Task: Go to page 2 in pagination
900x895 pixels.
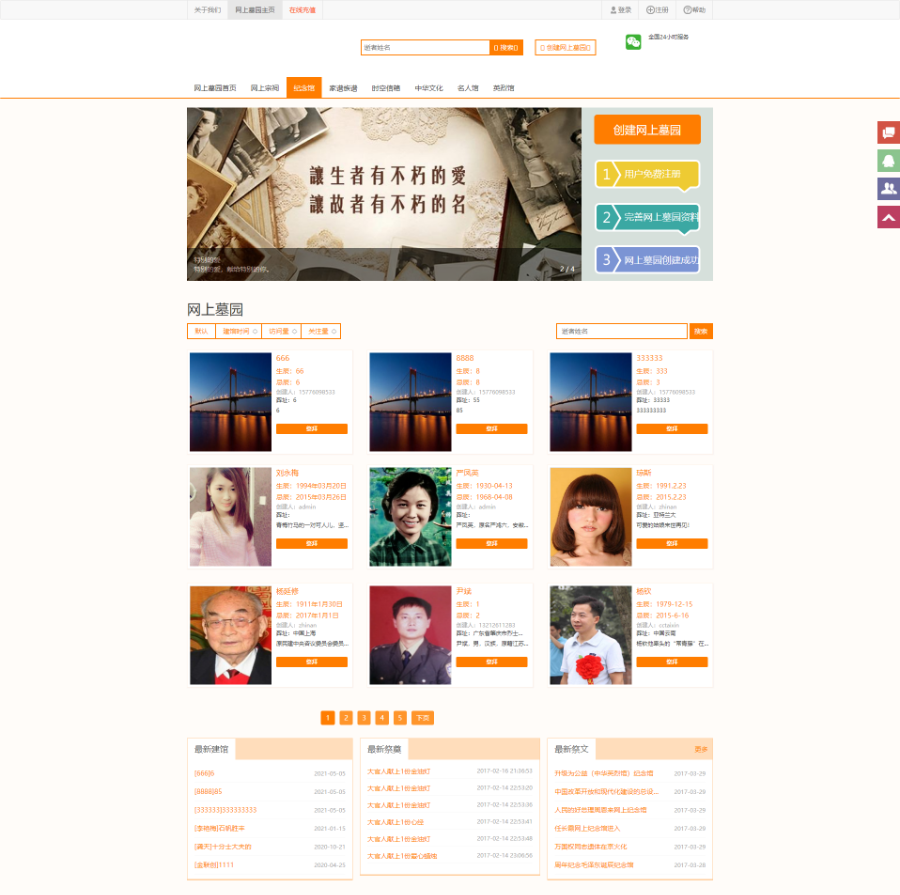Action: [x=346, y=718]
